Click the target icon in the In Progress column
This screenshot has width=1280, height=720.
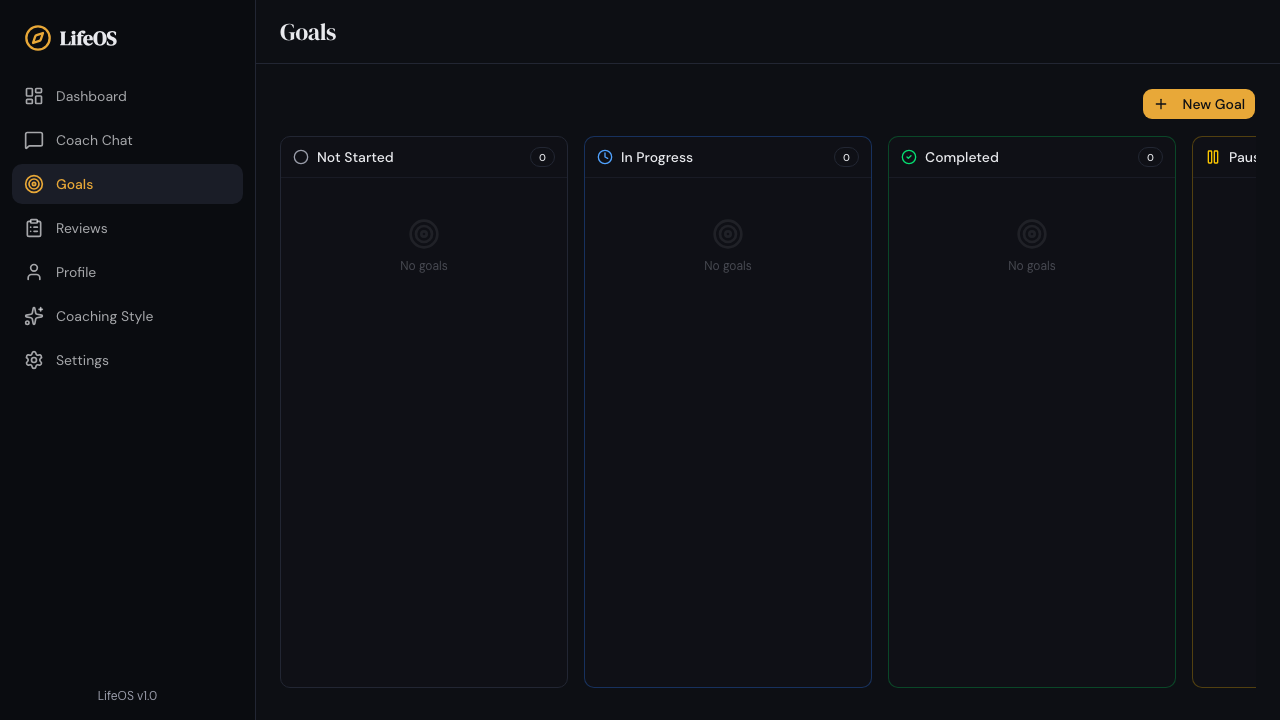[728, 234]
